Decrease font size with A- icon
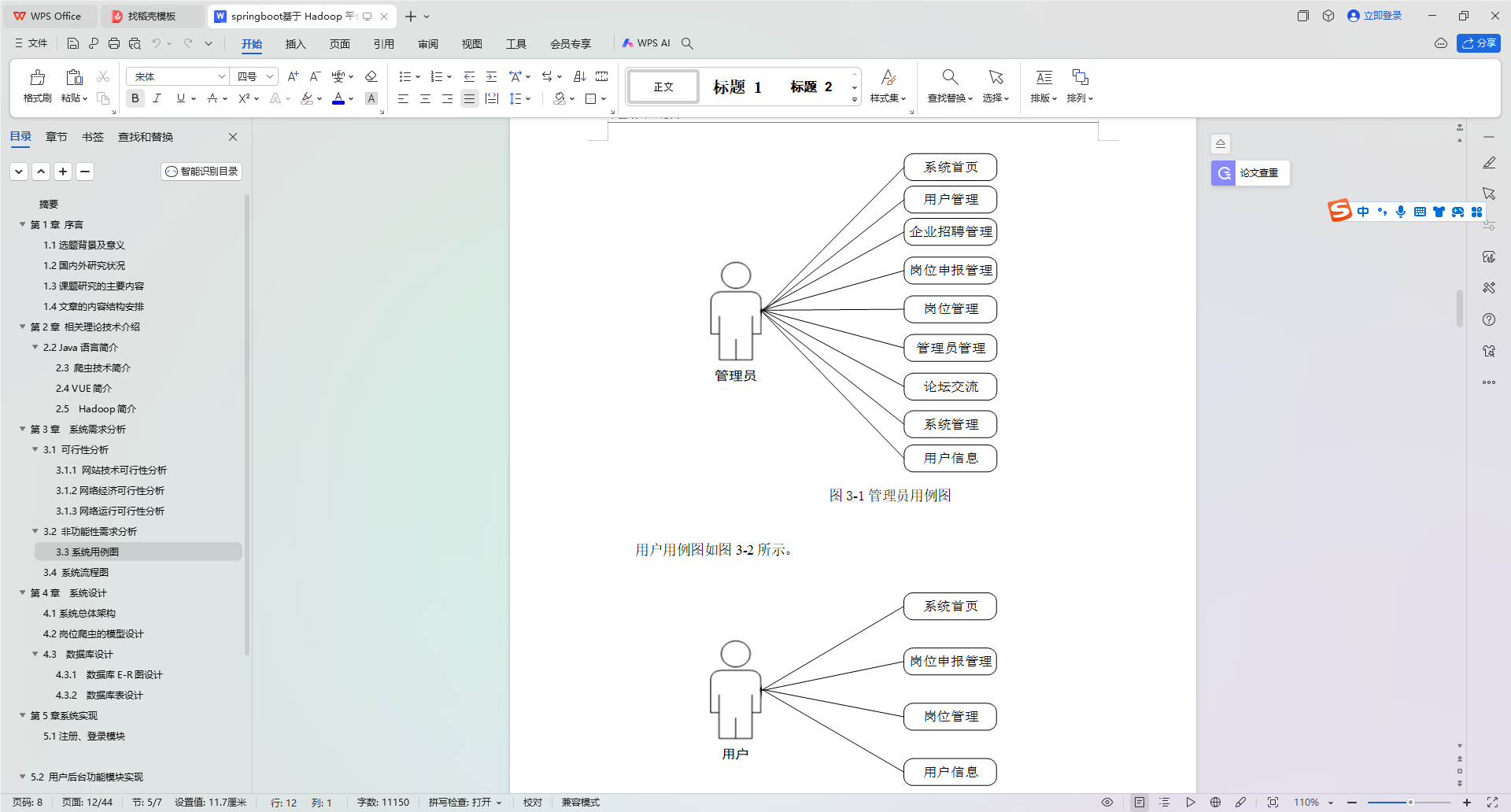This screenshot has width=1511, height=812. (315, 76)
